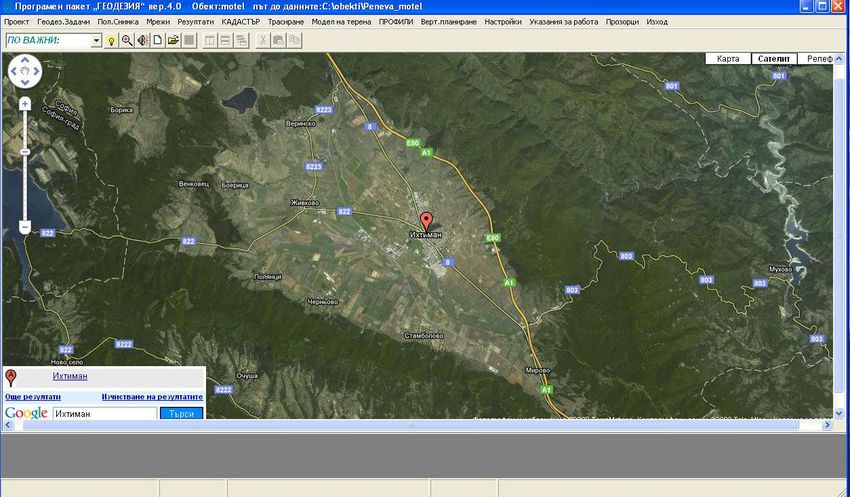Pan the map right with arrow
Image resolution: width=850 pixels, height=497 pixels.
(36, 71)
